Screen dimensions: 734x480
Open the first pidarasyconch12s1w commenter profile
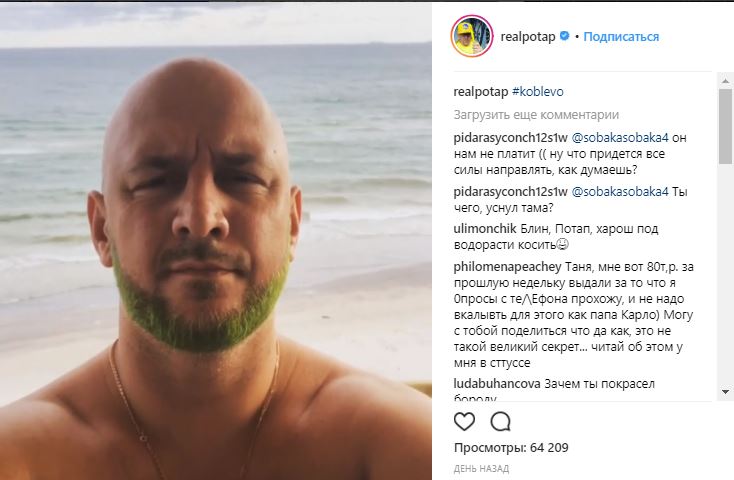tap(511, 138)
